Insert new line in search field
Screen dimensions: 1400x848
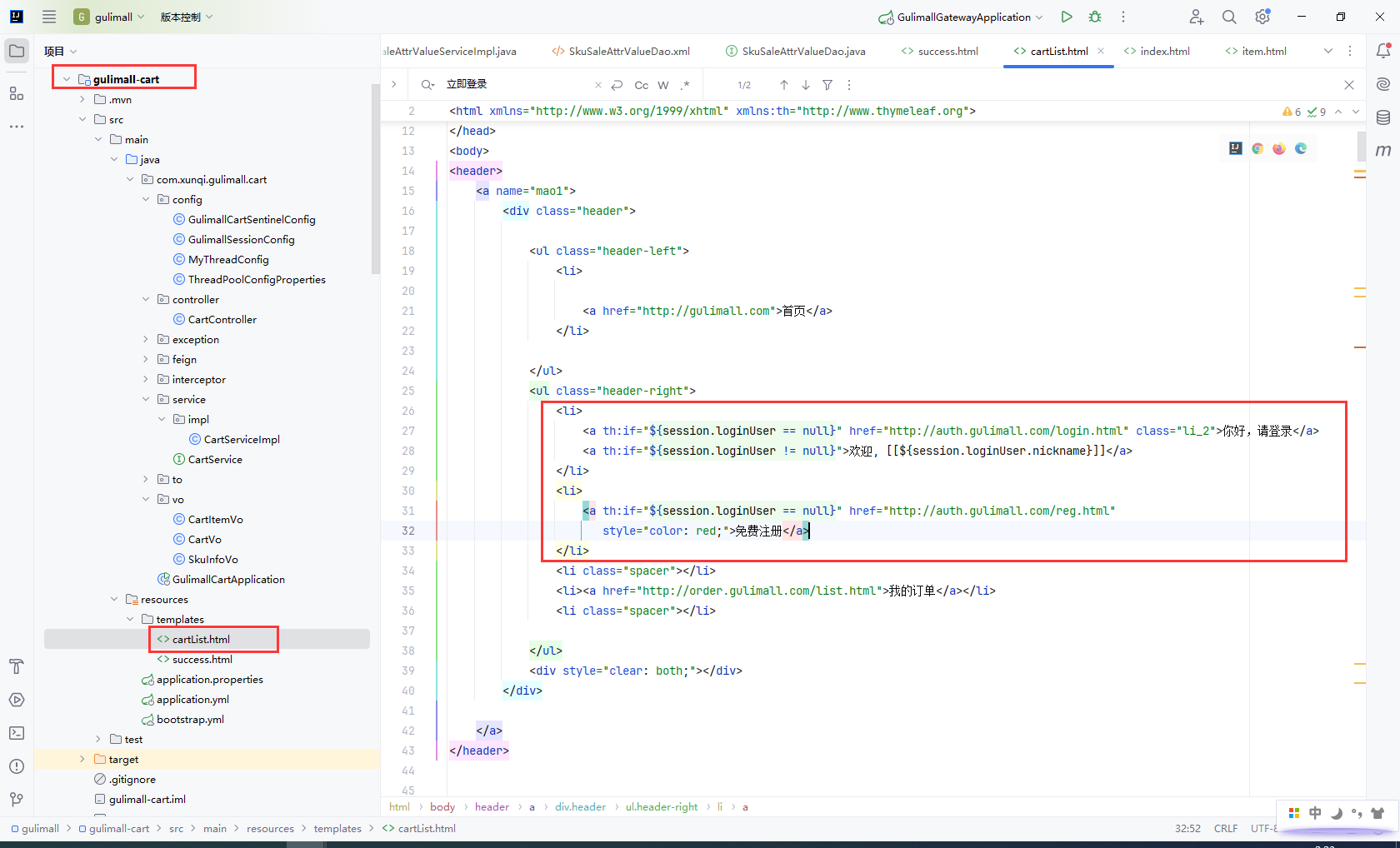click(617, 85)
